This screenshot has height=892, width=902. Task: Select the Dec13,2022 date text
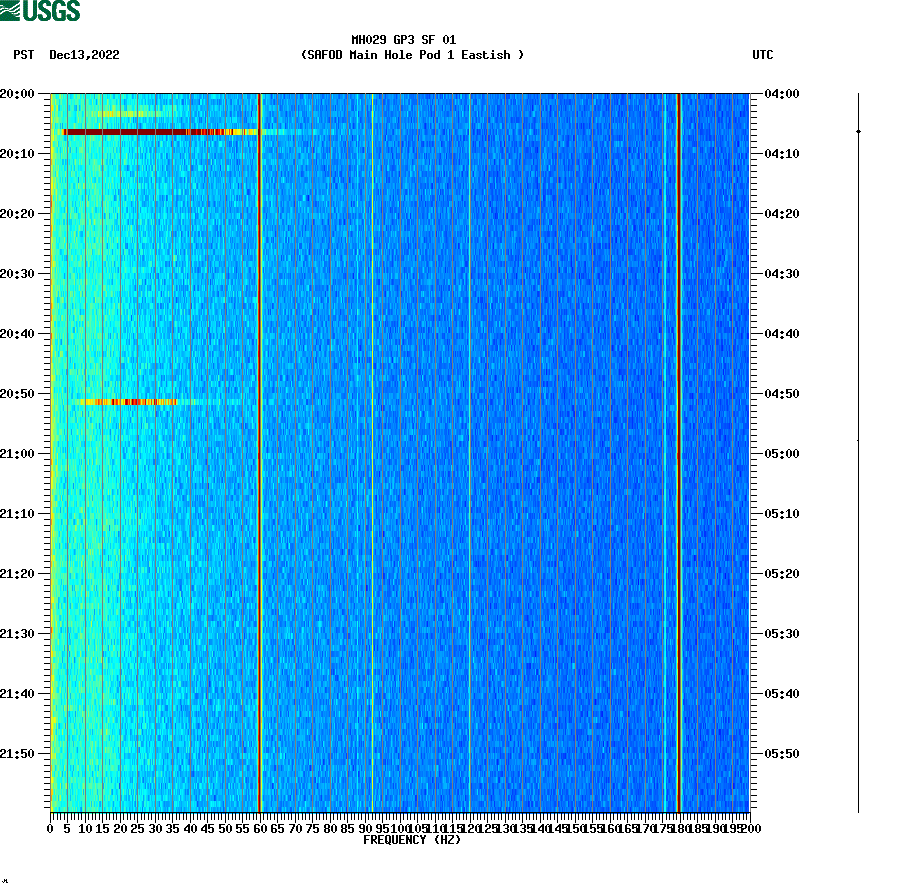coord(83,56)
